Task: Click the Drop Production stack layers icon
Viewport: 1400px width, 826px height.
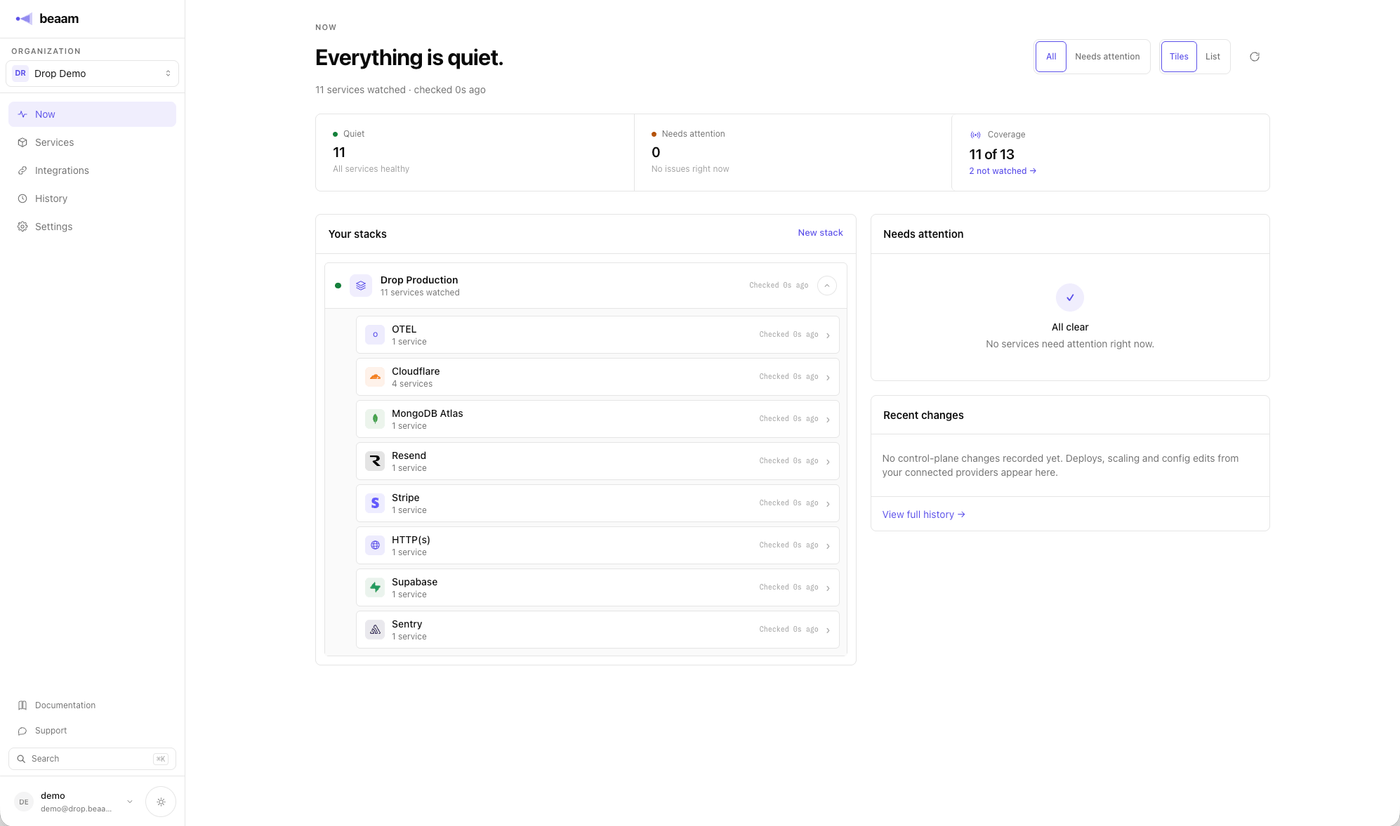Action: [x=361, y=285]
